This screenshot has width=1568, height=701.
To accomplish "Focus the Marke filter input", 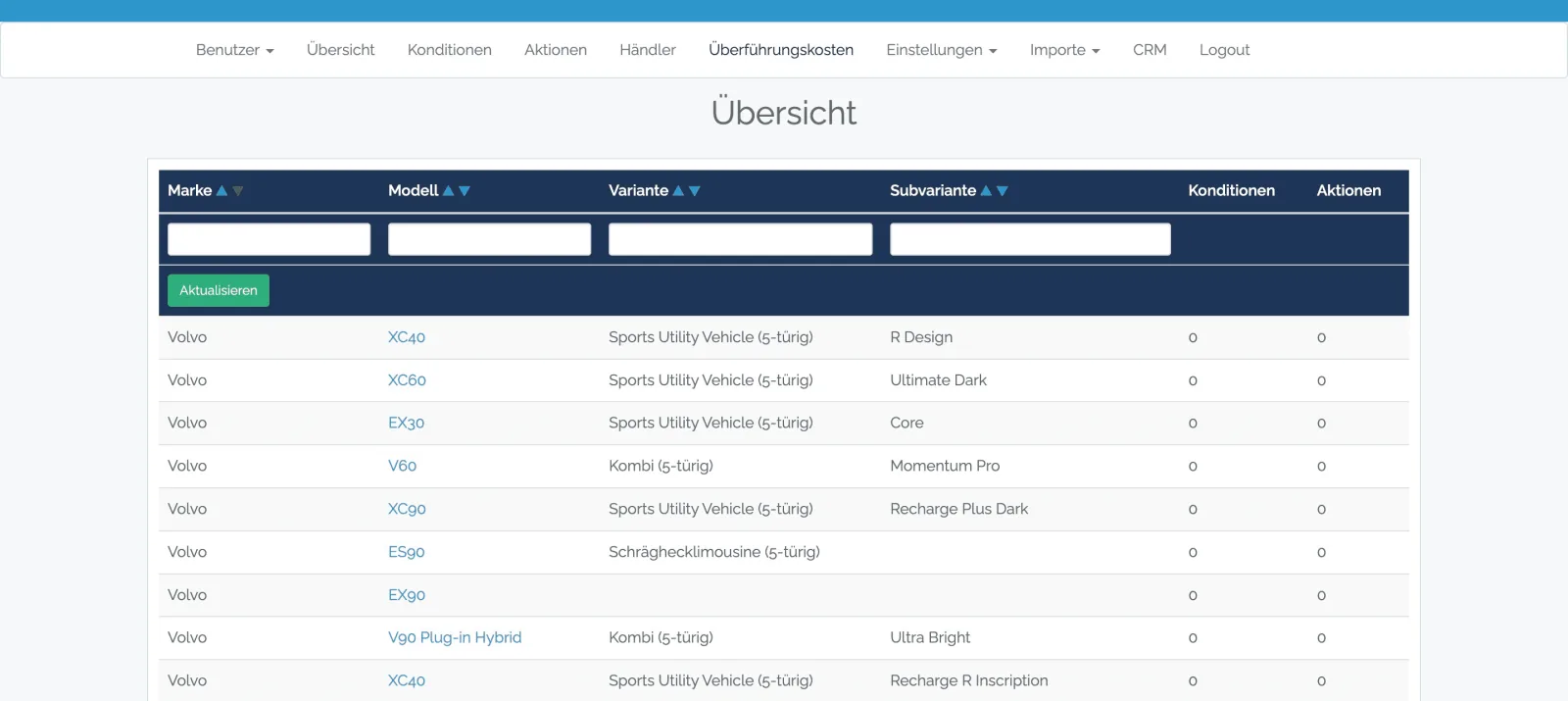I will pos(269,239).
